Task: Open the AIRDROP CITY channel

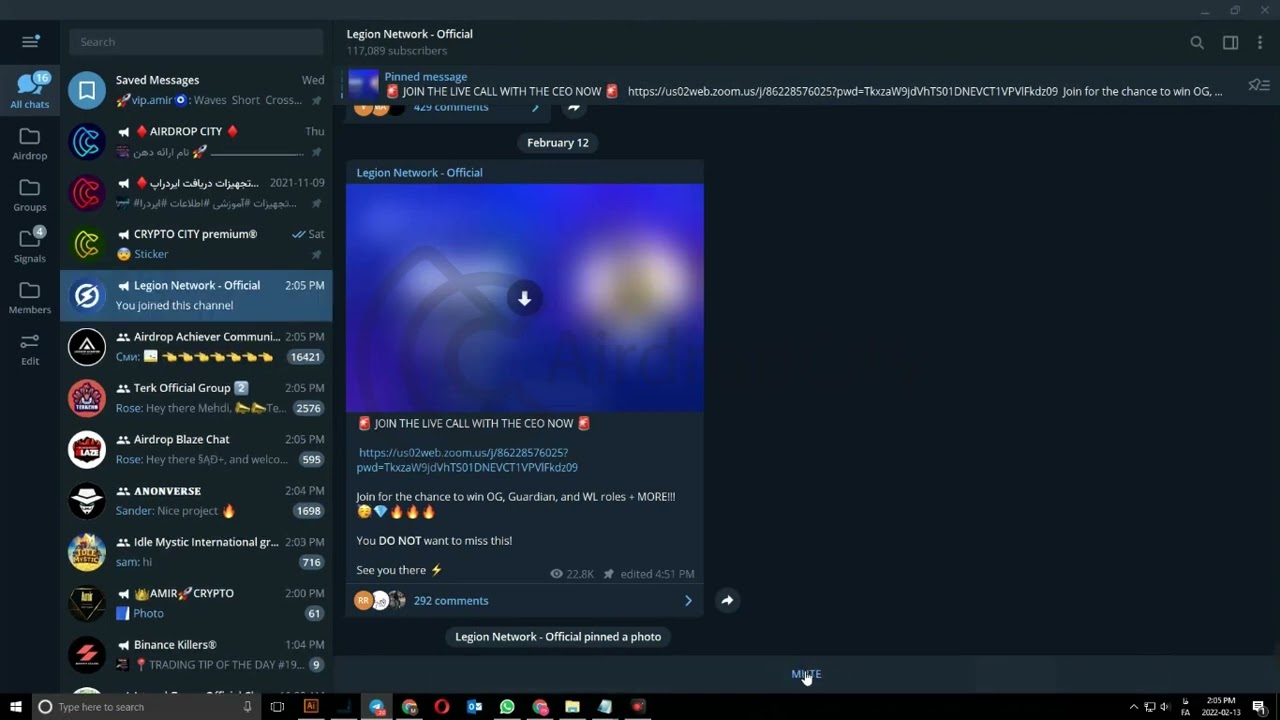Action: (x=196, y=141)
